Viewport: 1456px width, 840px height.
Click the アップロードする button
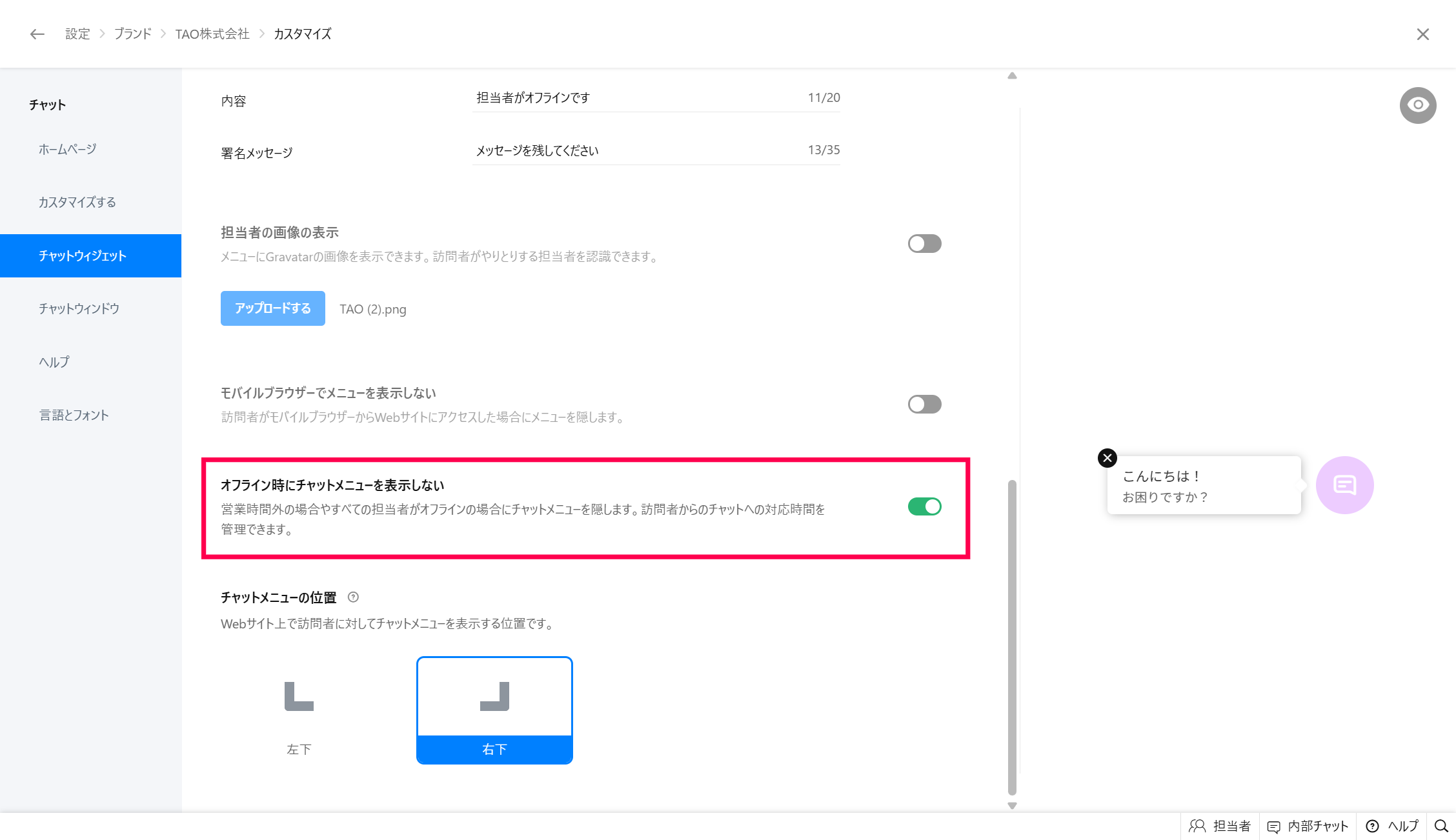(x=272, y=308)
